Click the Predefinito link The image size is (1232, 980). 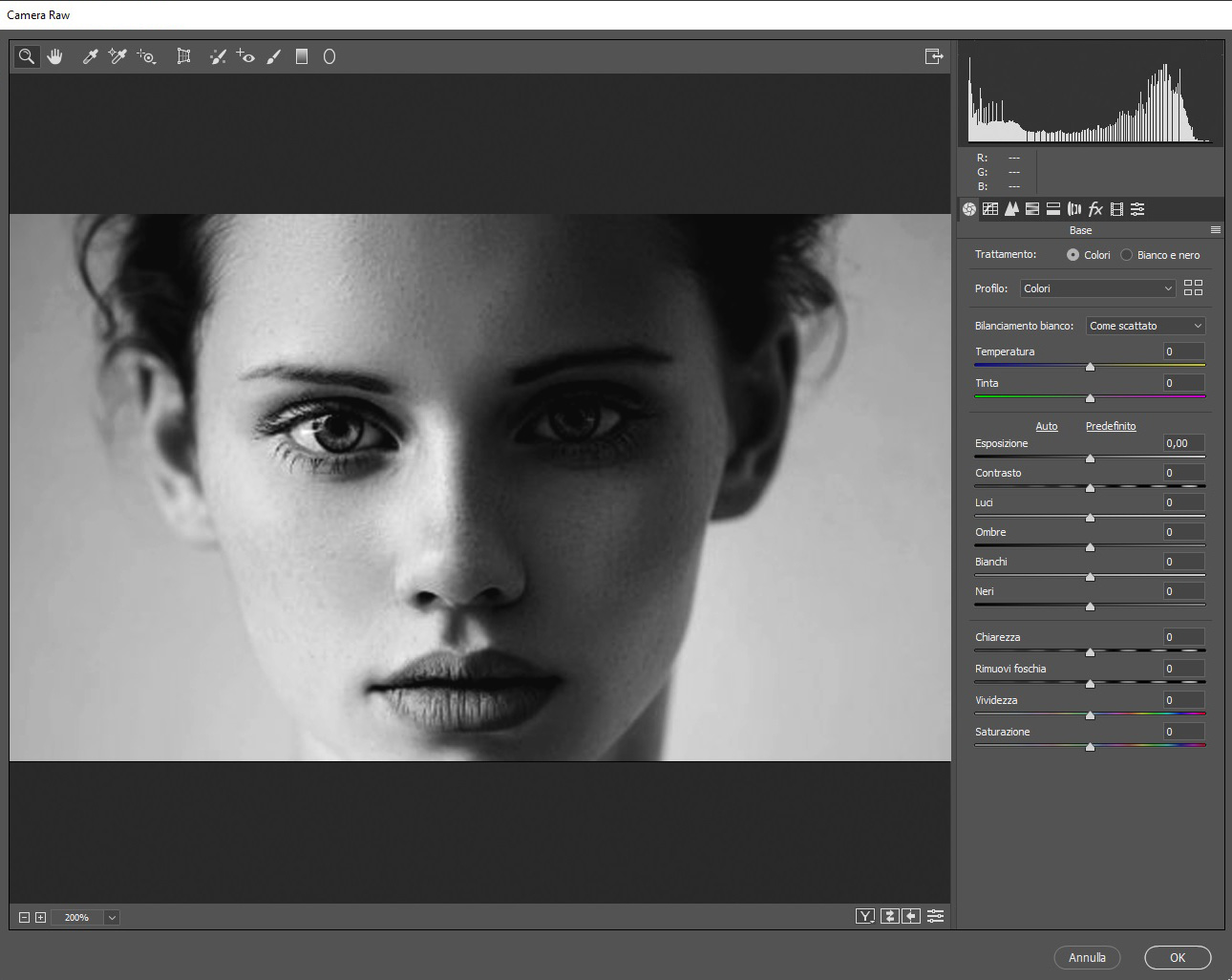point(1111,426)
